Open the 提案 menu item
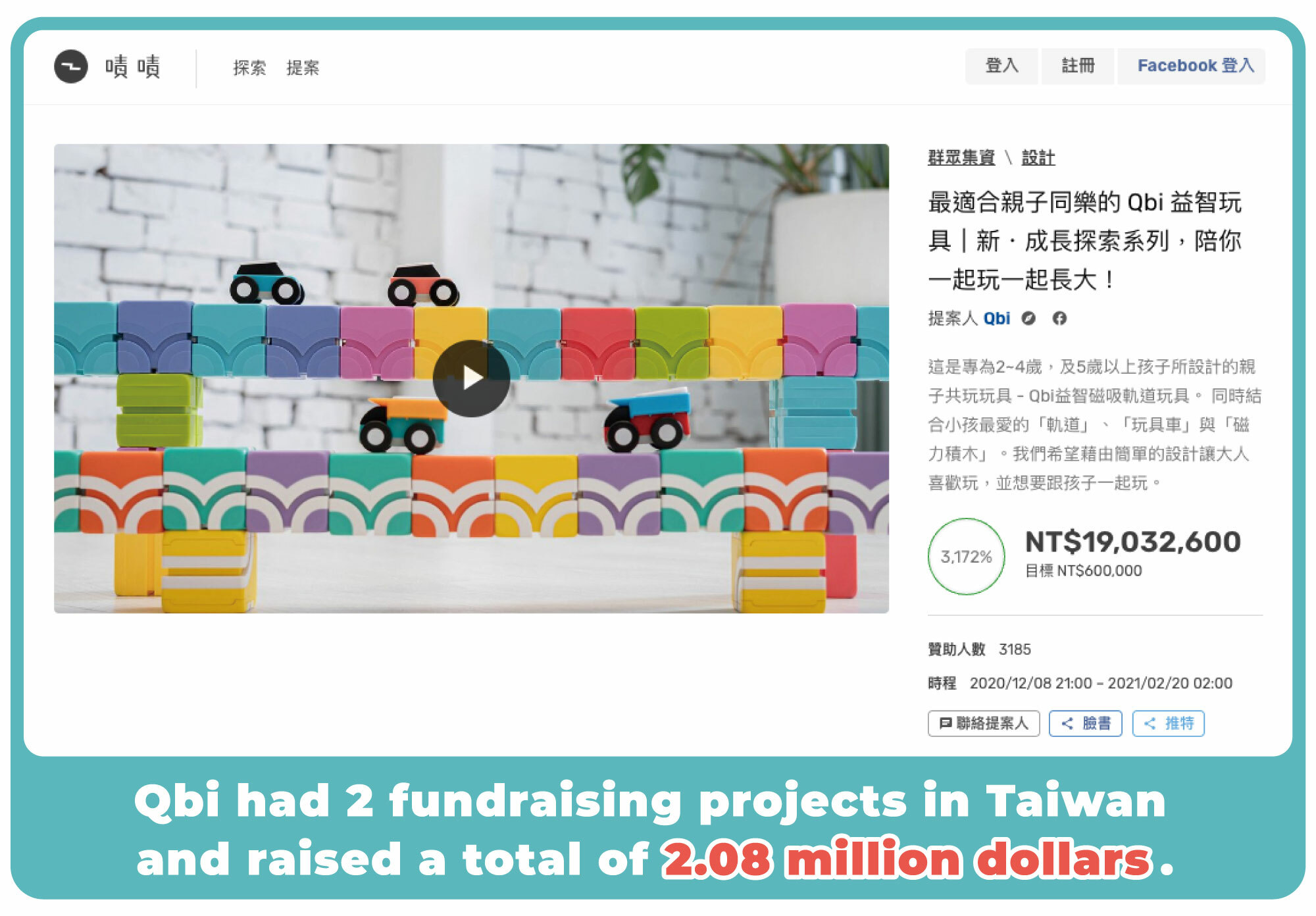The width and height of the screenshot is (1316, 916). (303, 67)
